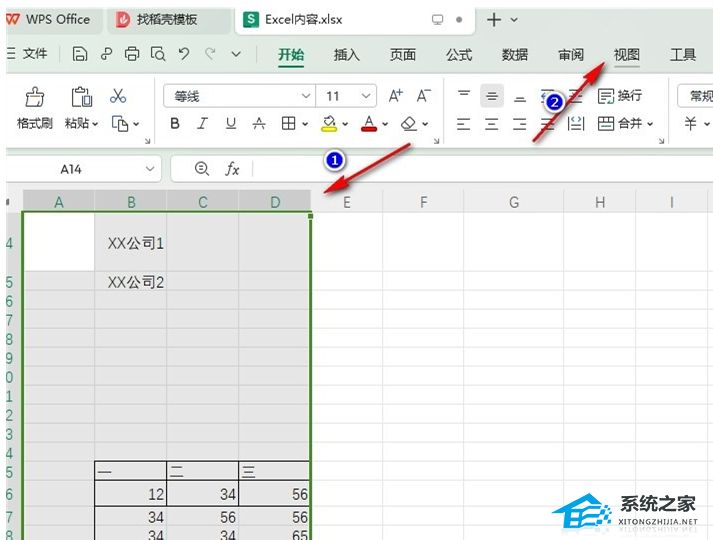
Task: Click the Paste clipboard icon
Action: tap(82, 96)
